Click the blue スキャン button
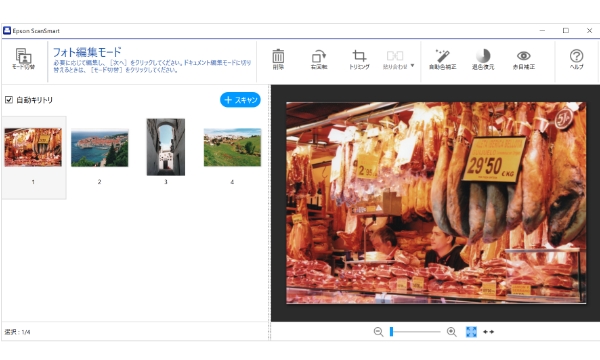 click(x=240, y=100)
